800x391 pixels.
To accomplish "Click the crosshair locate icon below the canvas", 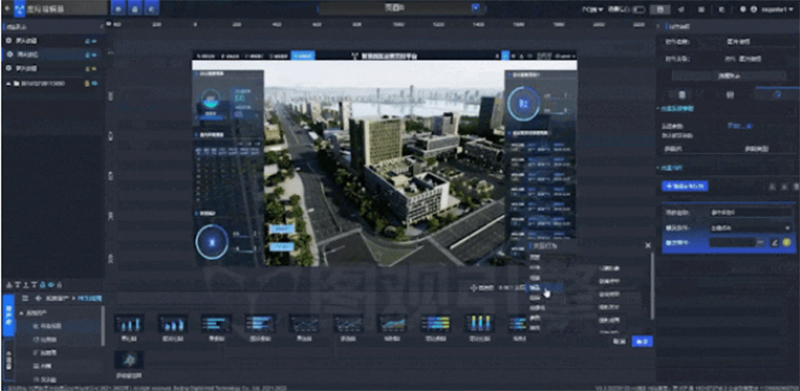I will (473, 288).
